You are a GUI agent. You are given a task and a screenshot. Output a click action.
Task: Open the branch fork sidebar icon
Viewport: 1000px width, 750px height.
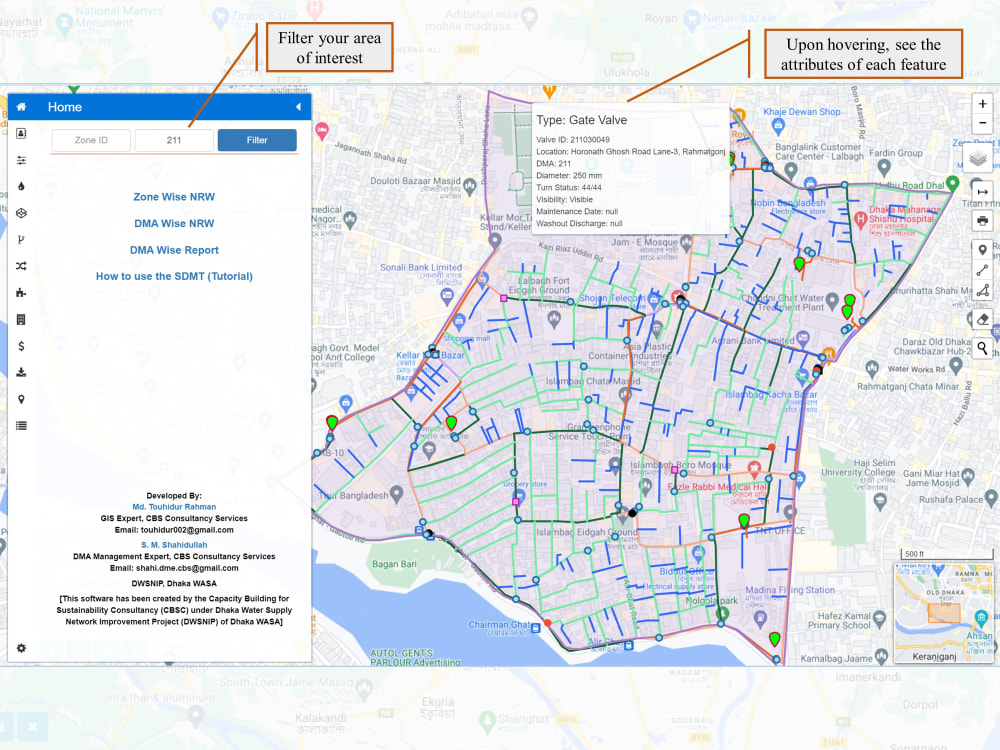(21, 240)
